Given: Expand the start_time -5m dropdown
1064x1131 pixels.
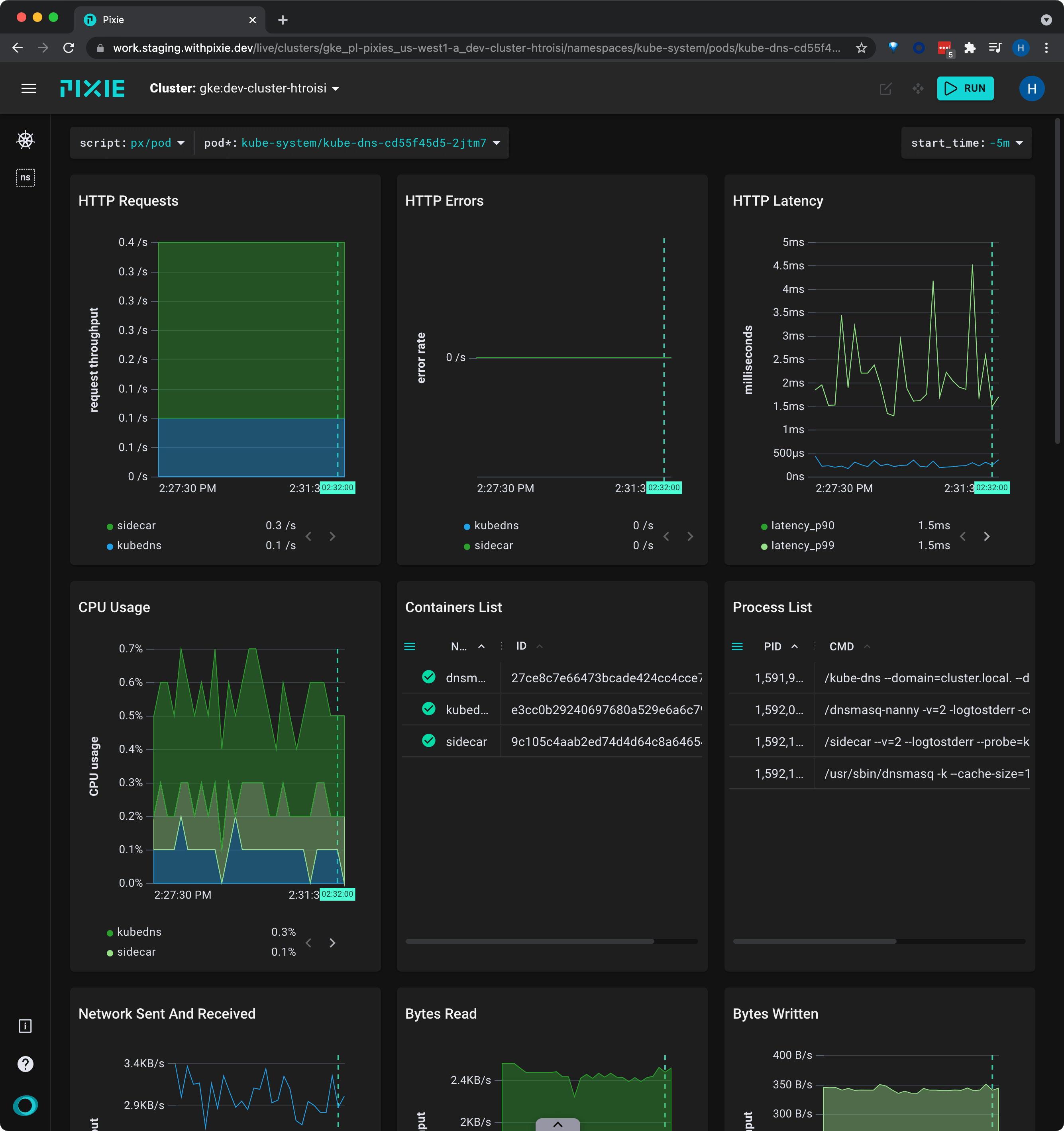Looking at the screenshot, I should pos(966,143).
